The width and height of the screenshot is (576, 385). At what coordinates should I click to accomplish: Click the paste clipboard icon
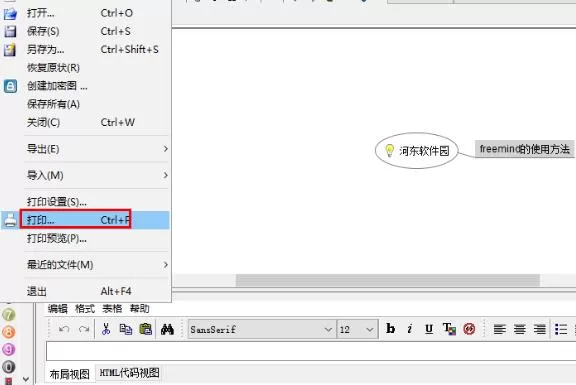(x=145, y=329)
